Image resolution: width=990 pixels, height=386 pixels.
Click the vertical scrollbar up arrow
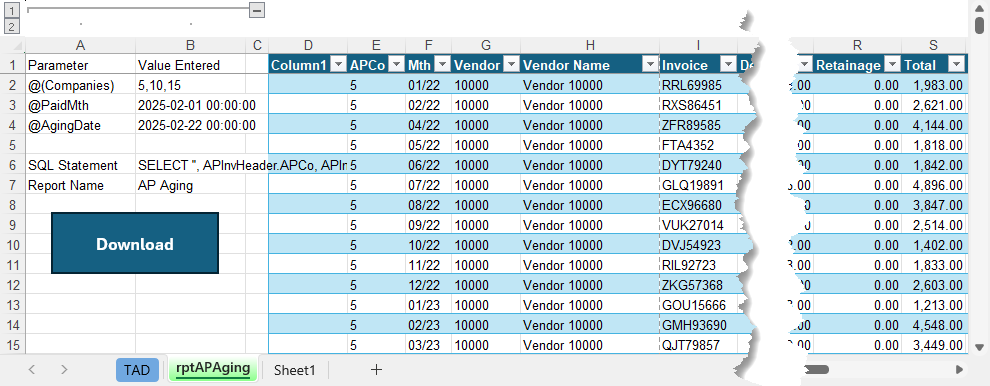(x=979, y=9)
